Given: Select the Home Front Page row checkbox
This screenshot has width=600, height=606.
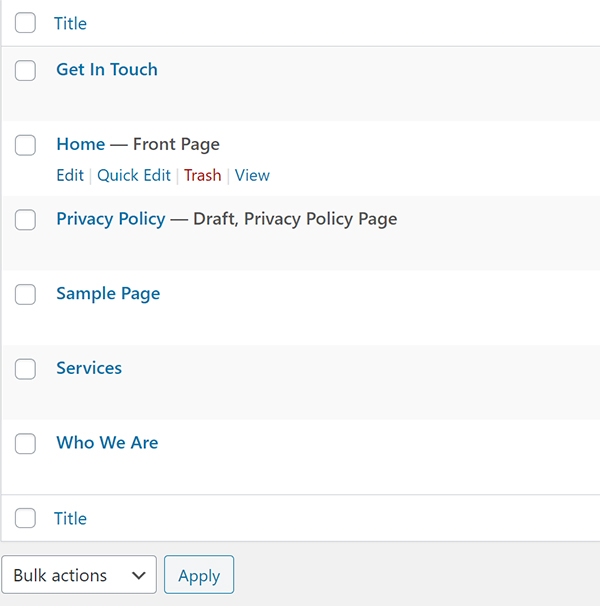Looking at the screenshot, I should coord(26,145).
